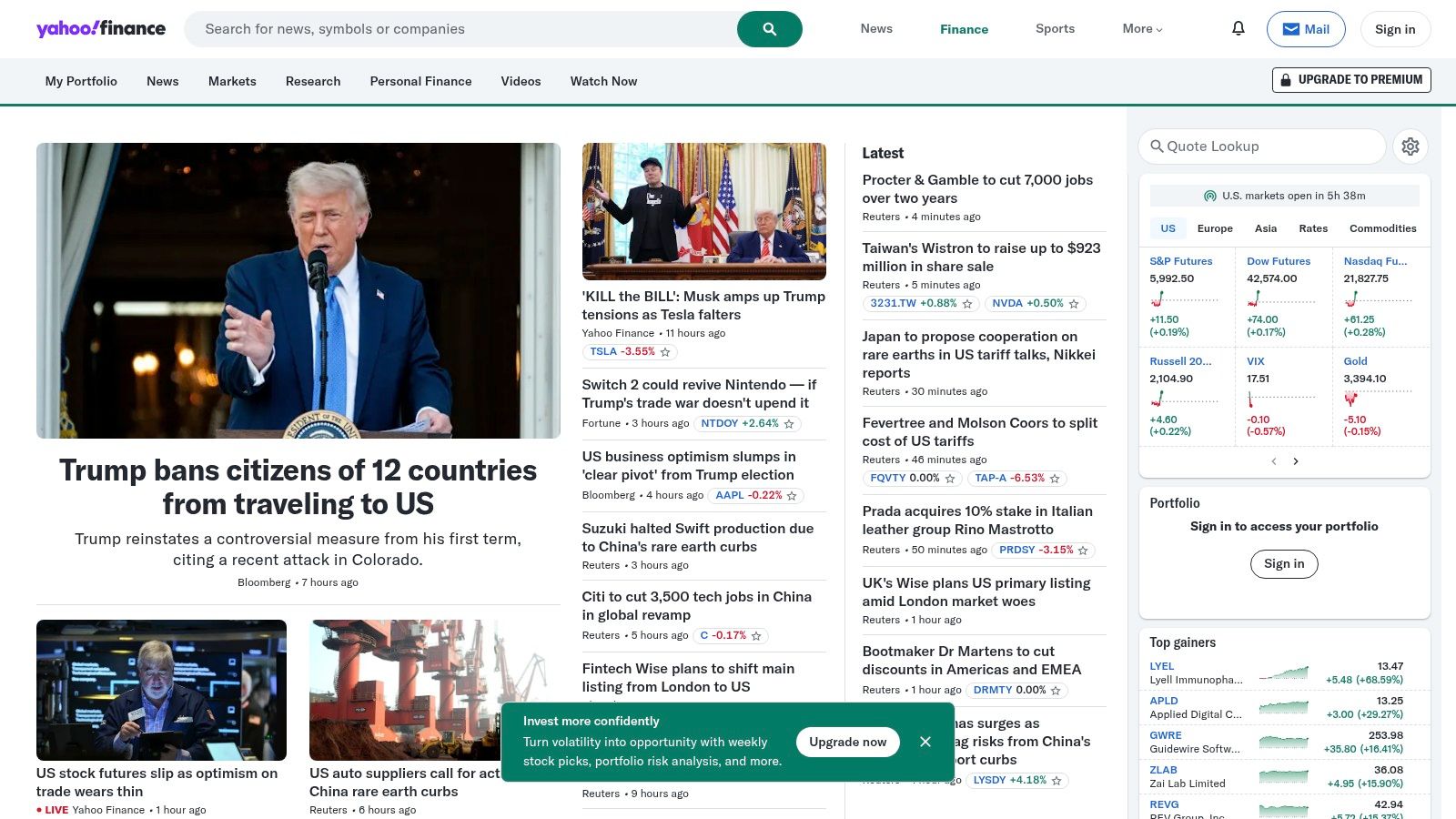Open the Musk Oval Office photo thumbnail

[x=704, y=211]
